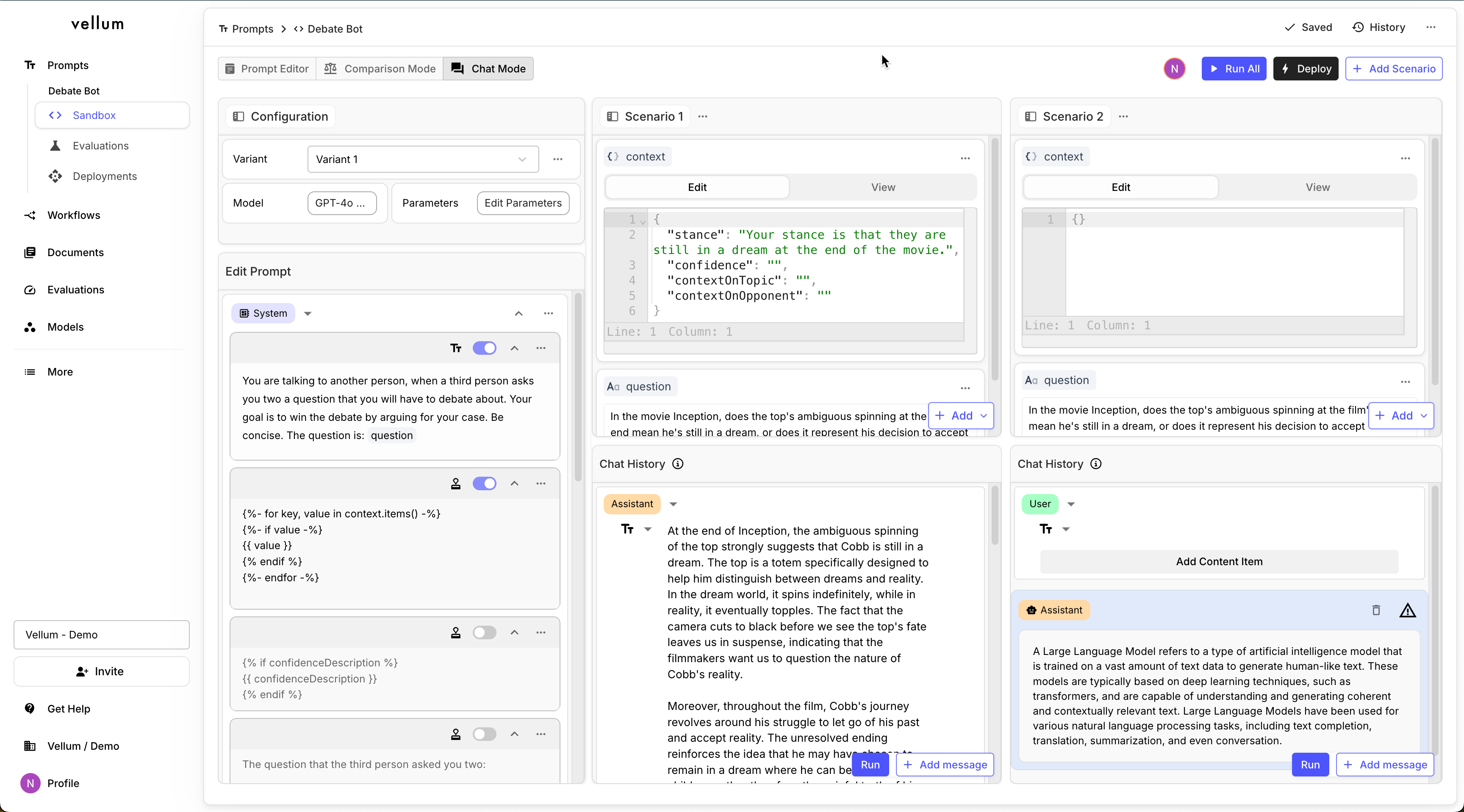The image size is (1464, 812).
Task: Disable the system prompt text block toggle
Action: 484,348
